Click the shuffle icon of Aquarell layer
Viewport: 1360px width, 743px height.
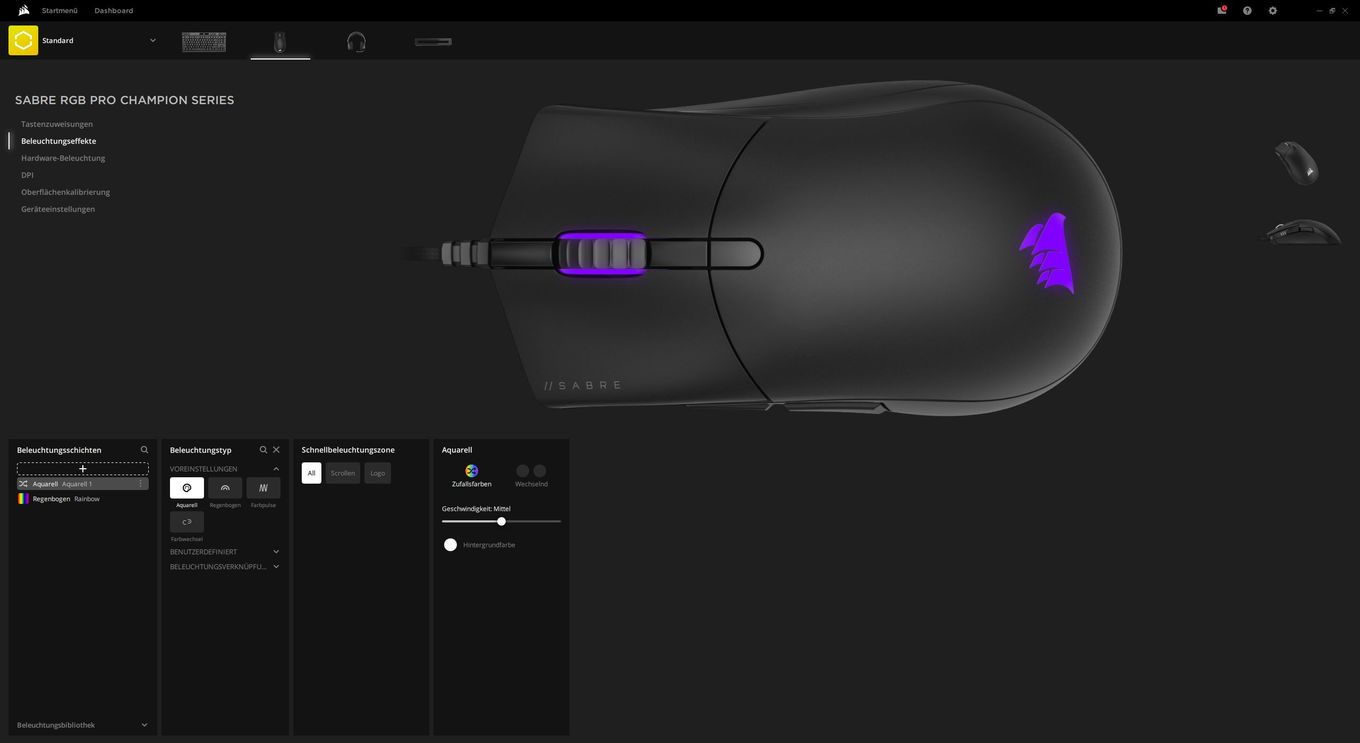click(23, 484)
